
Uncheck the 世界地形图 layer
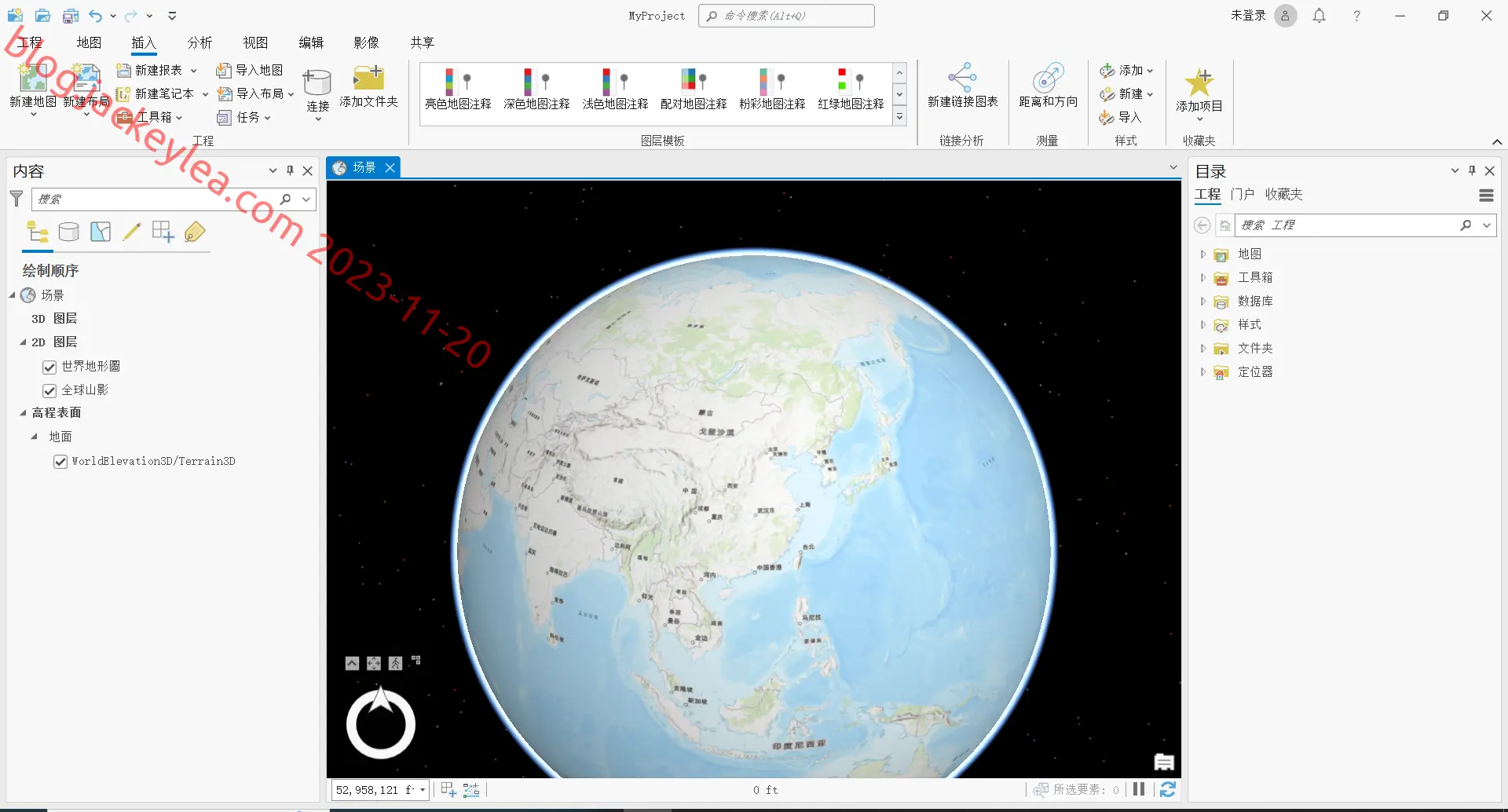tap(49, 367)
